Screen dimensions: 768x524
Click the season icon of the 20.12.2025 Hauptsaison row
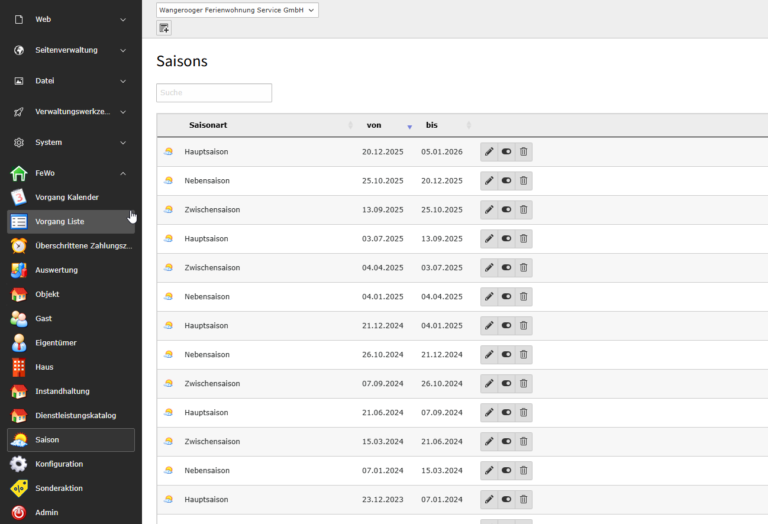(168, 152)
